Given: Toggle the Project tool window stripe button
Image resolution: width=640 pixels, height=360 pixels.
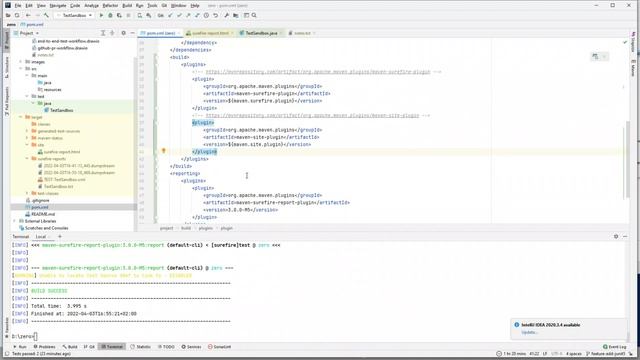Looking at the screenshot, I should [x=7, y=41].
